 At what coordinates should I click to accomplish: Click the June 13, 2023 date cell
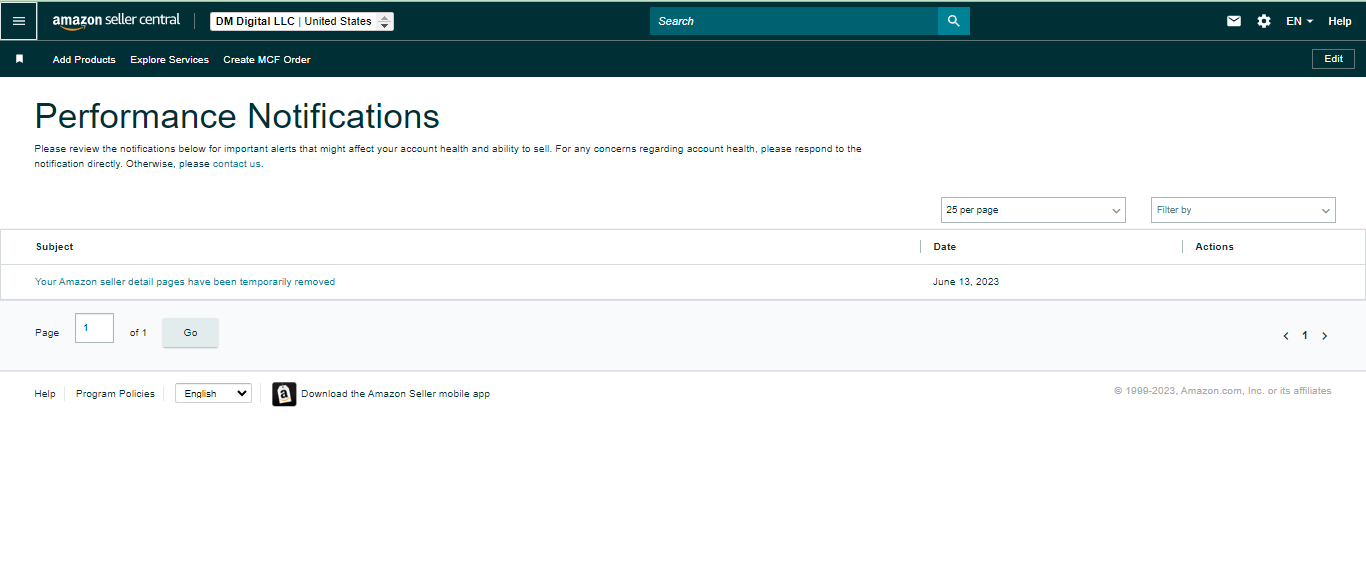point(966,282)
